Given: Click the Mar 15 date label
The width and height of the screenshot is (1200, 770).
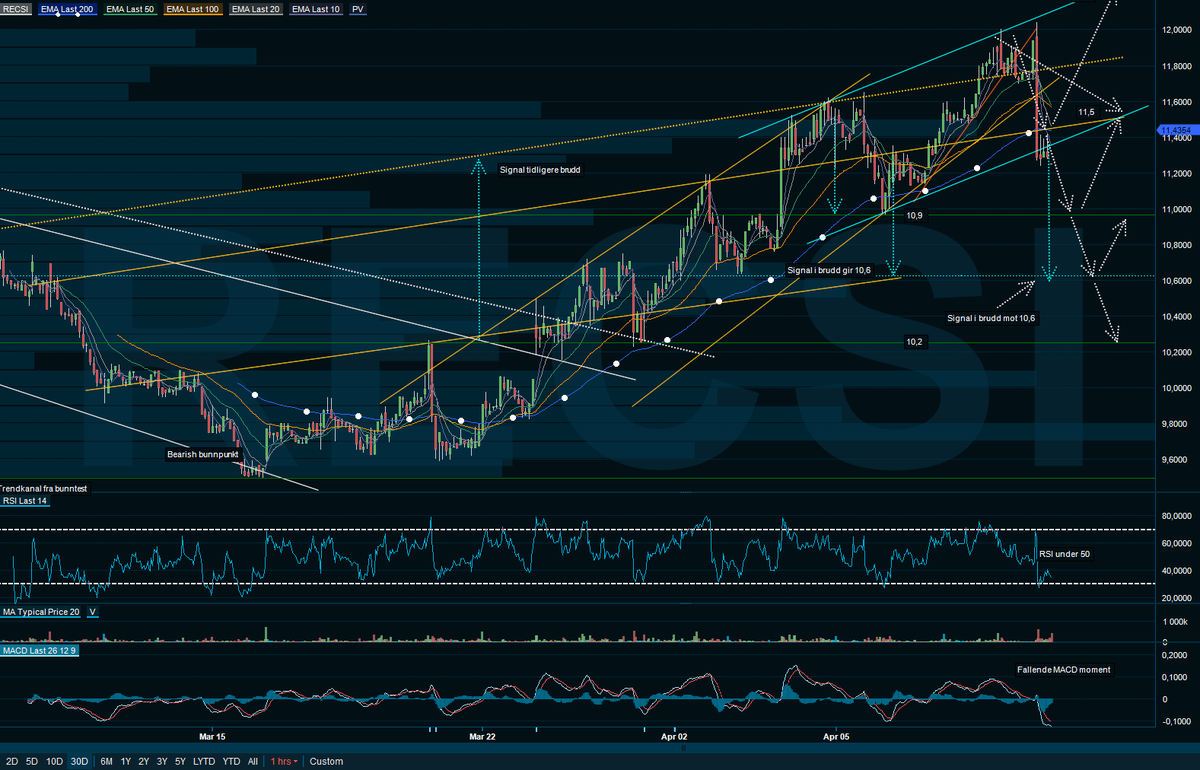Looking at the screenshot, I should point(213,737).
